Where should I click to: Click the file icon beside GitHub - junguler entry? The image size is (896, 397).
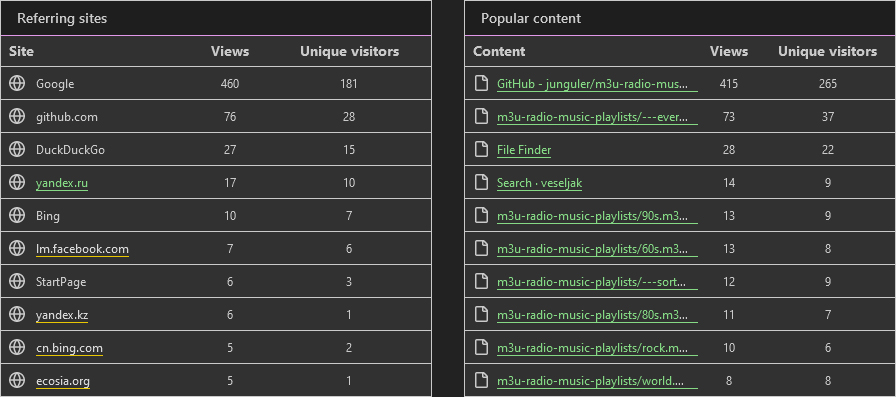coord(482,83)
